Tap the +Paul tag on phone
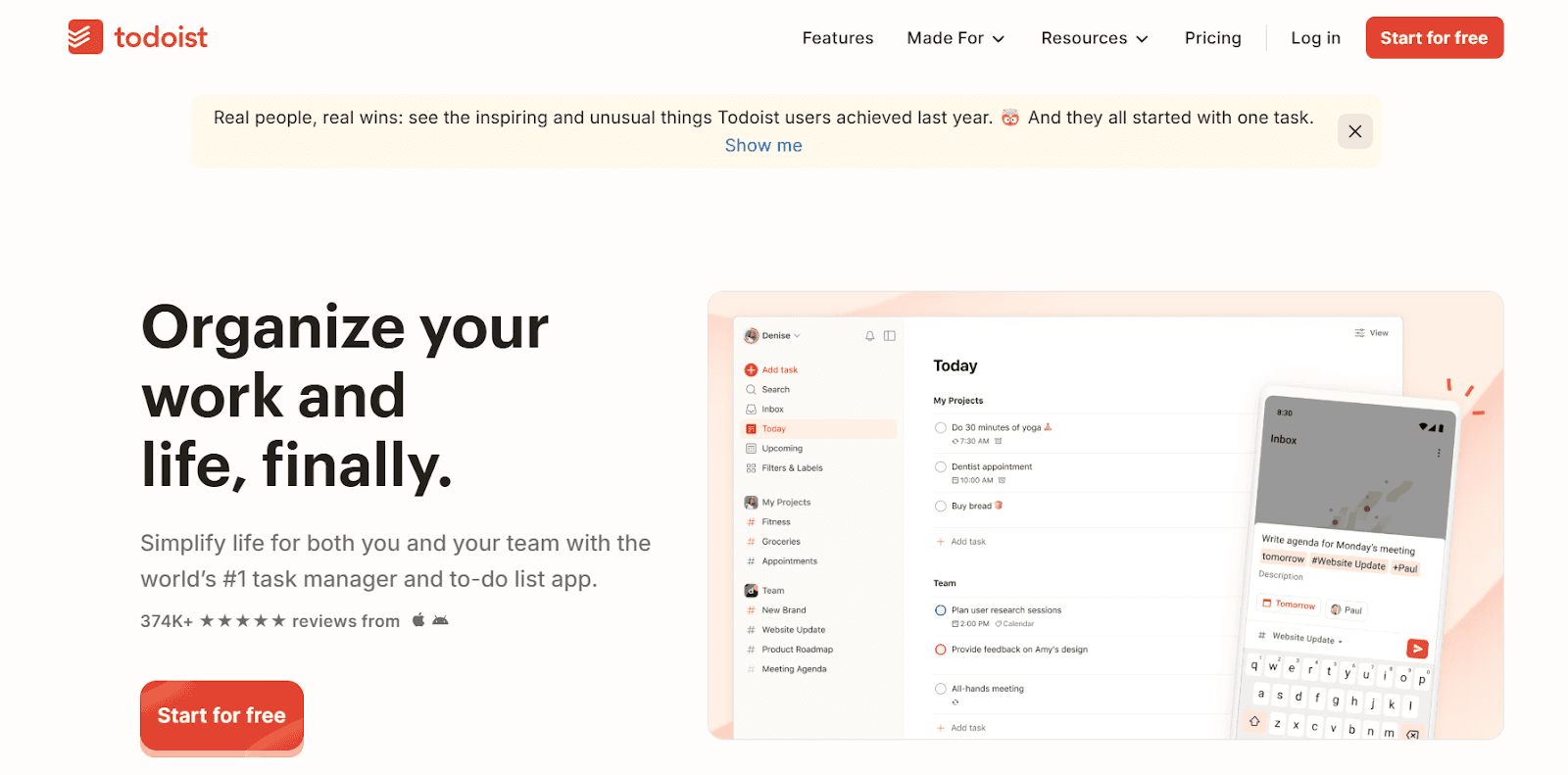Image resolution: width=1568 pixels, height=775 pixels. pos(1405,568)
